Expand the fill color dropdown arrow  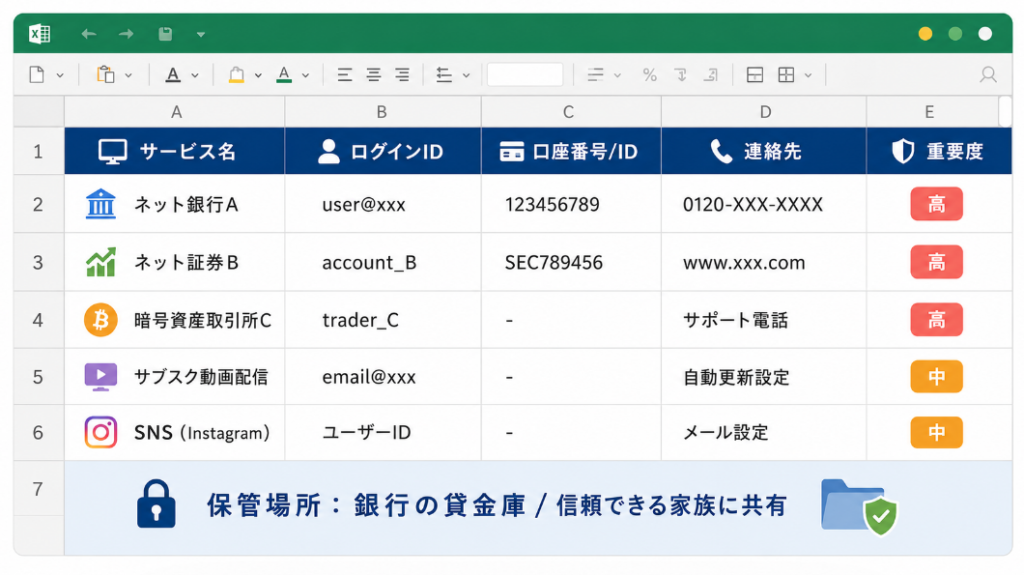point(258,76)
